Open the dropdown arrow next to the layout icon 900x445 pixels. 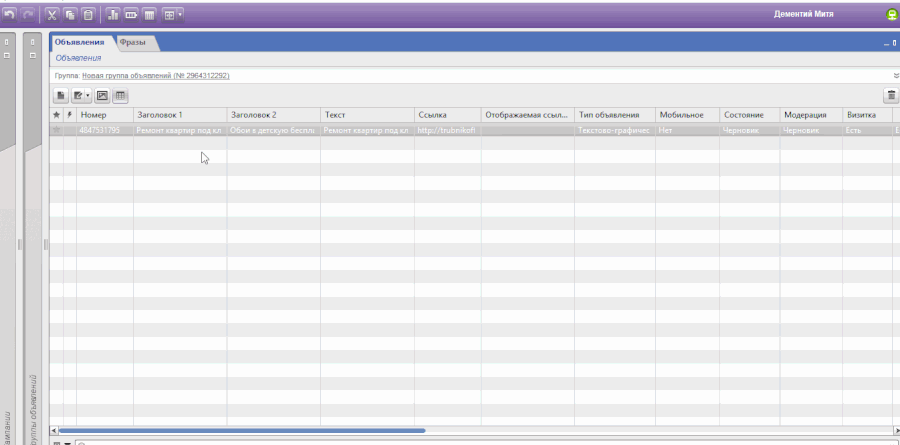(x=180, y=15)
